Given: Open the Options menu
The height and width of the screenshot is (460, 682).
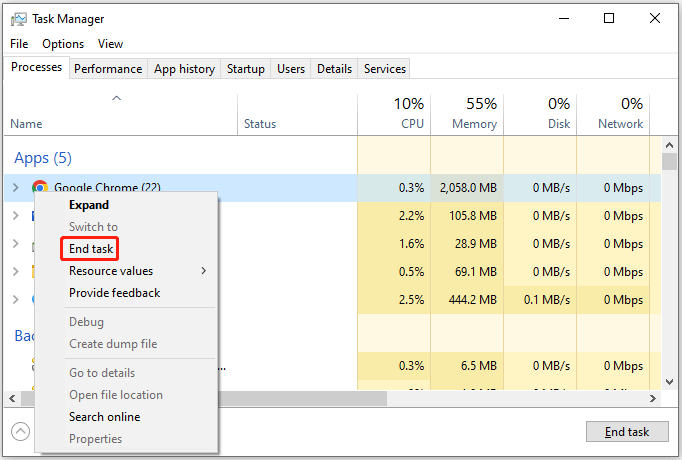Looking at the screenshot, I should [63, 44].
